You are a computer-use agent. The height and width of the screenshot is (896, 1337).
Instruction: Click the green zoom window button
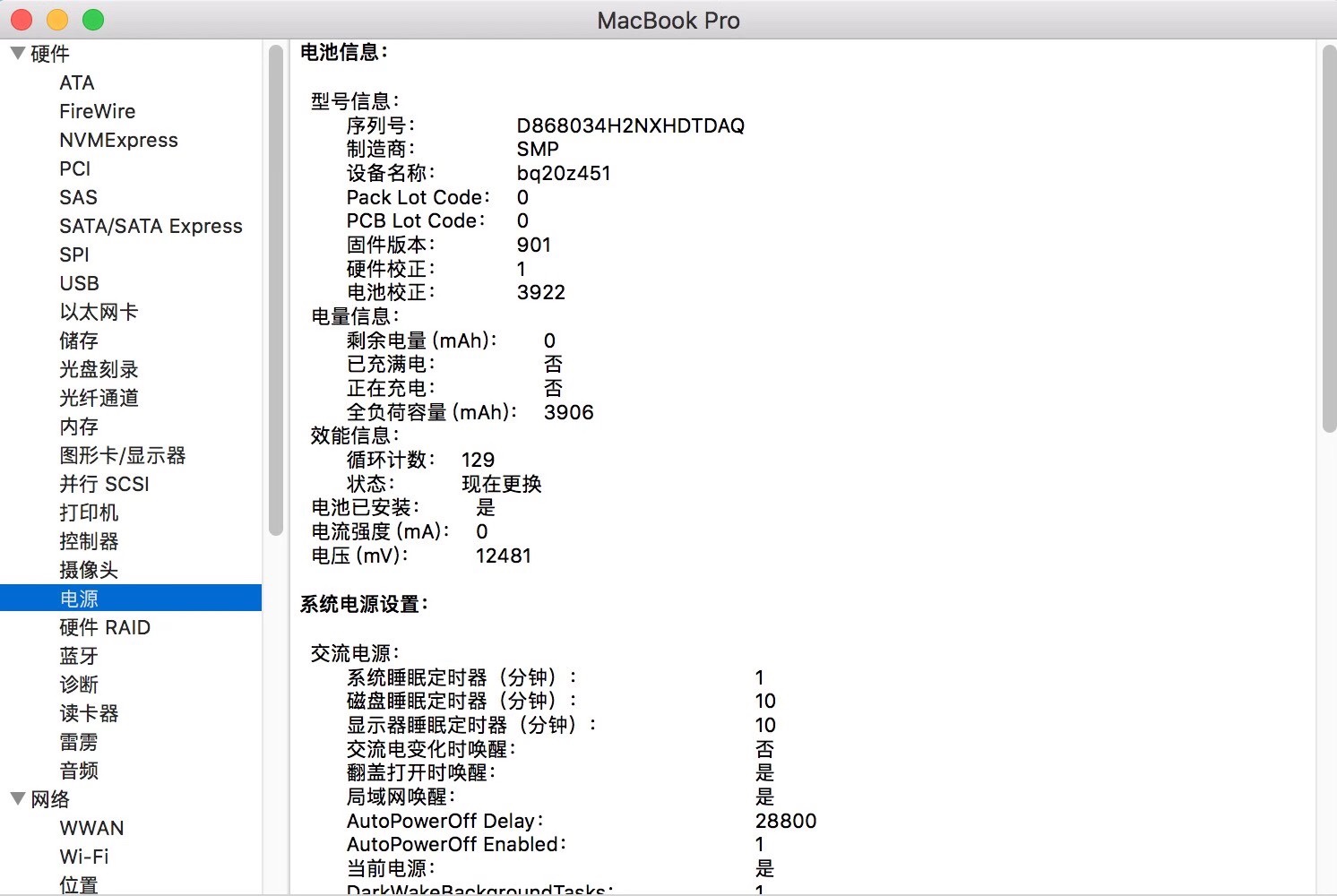pos(93,20)
